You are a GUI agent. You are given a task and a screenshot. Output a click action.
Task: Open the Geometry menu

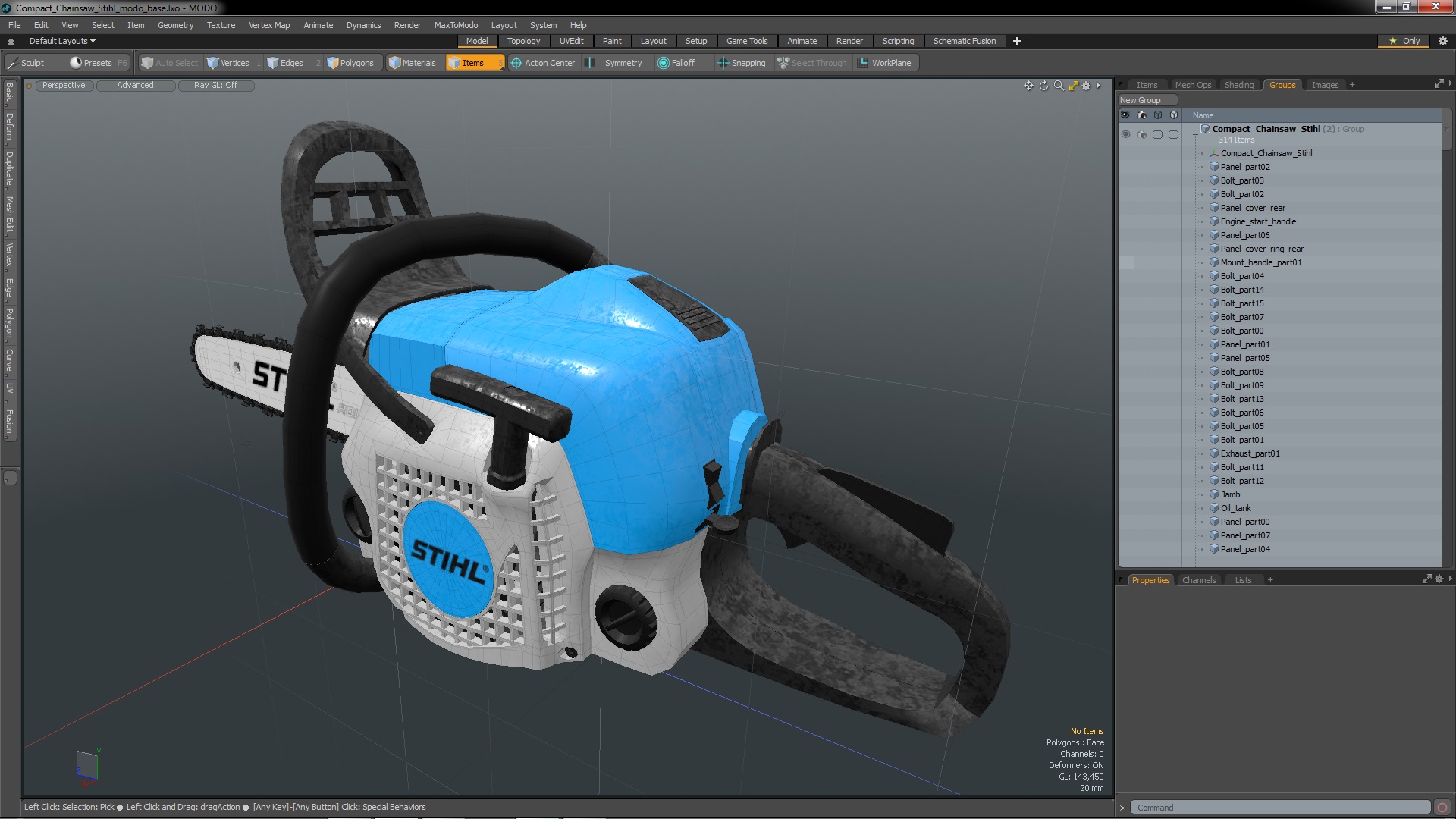tap(175, 25)
